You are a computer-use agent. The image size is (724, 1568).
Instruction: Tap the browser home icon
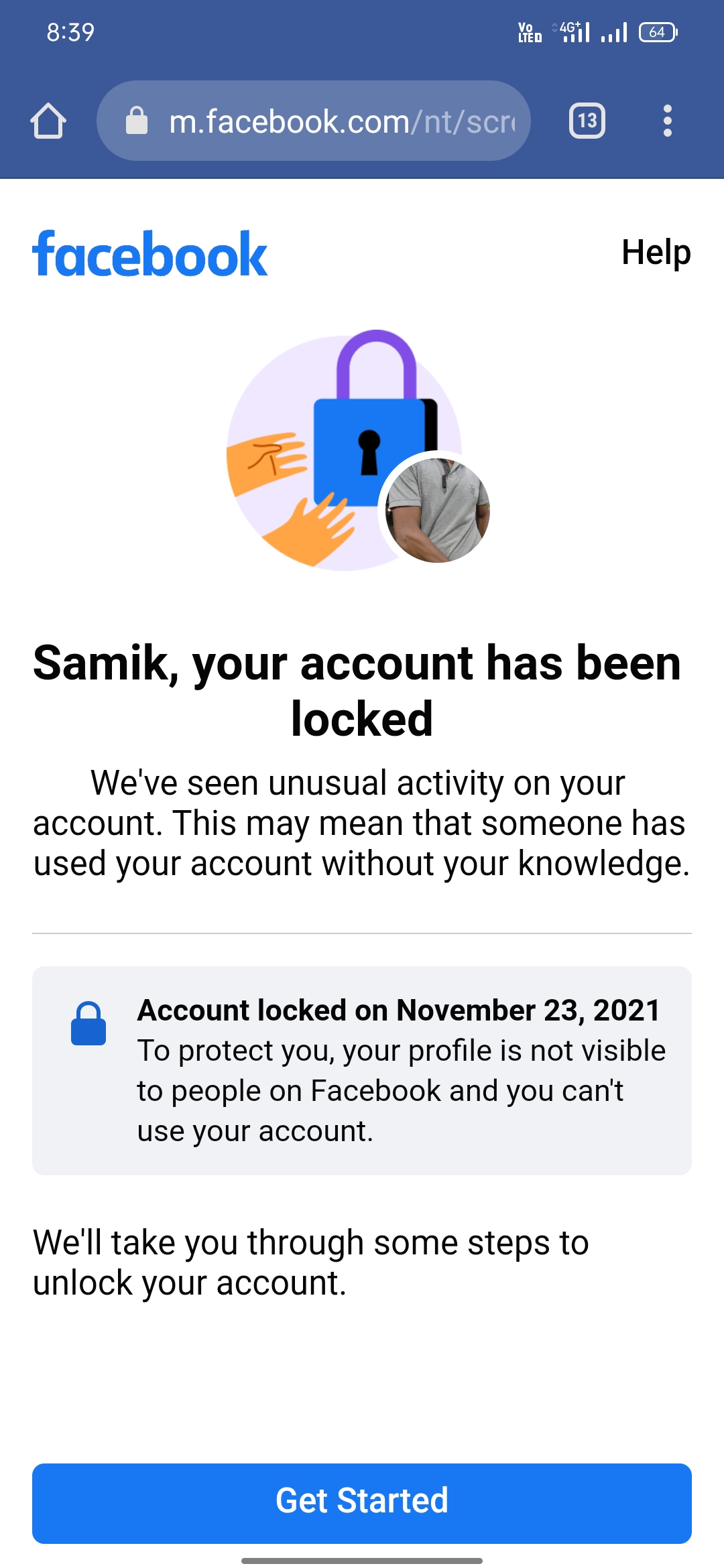48,121
